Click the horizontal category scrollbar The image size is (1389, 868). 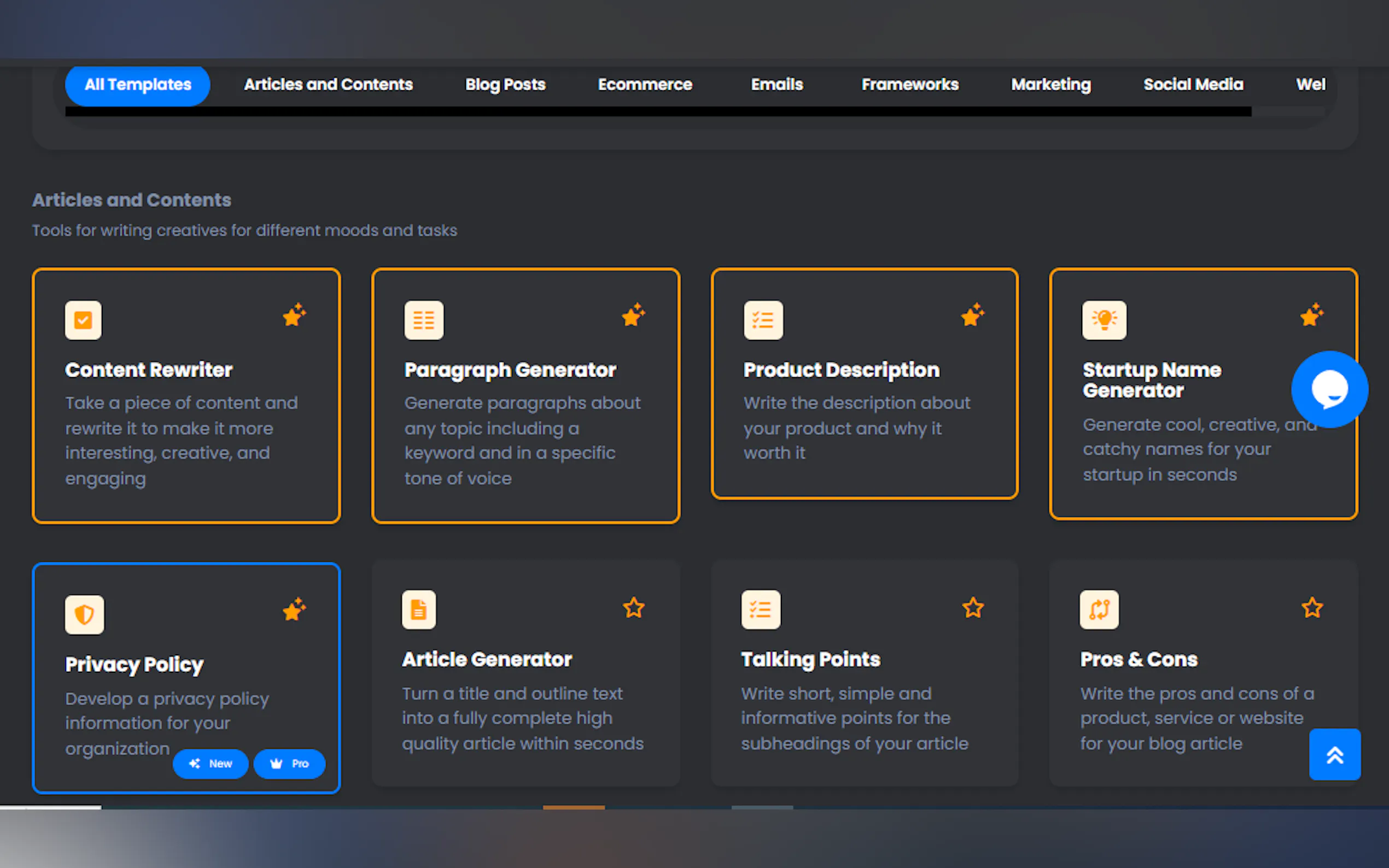(x=658, y=112)
